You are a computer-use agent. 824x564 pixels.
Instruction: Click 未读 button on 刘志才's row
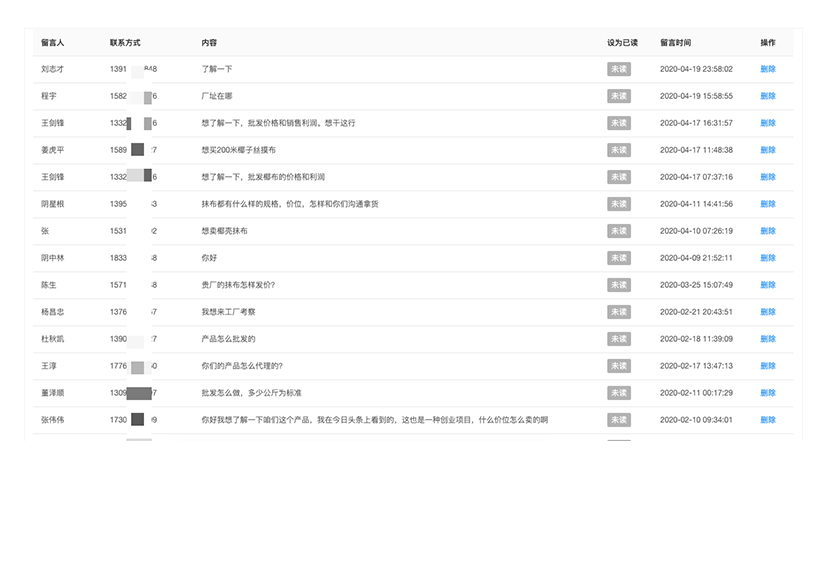coord(618,69)
